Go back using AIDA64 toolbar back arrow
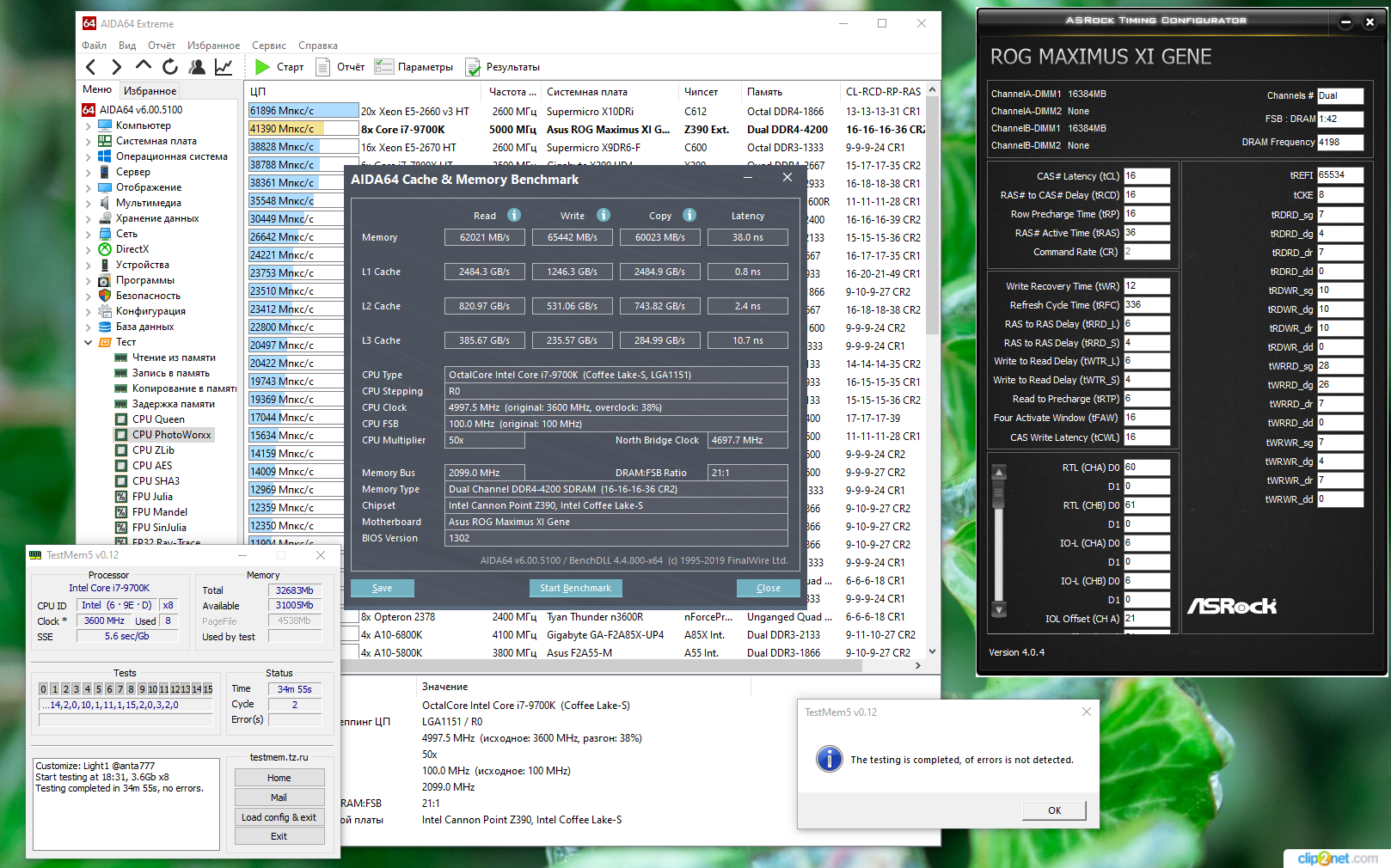The width and height of the screenshot is (1391, 868). (91, 67)
